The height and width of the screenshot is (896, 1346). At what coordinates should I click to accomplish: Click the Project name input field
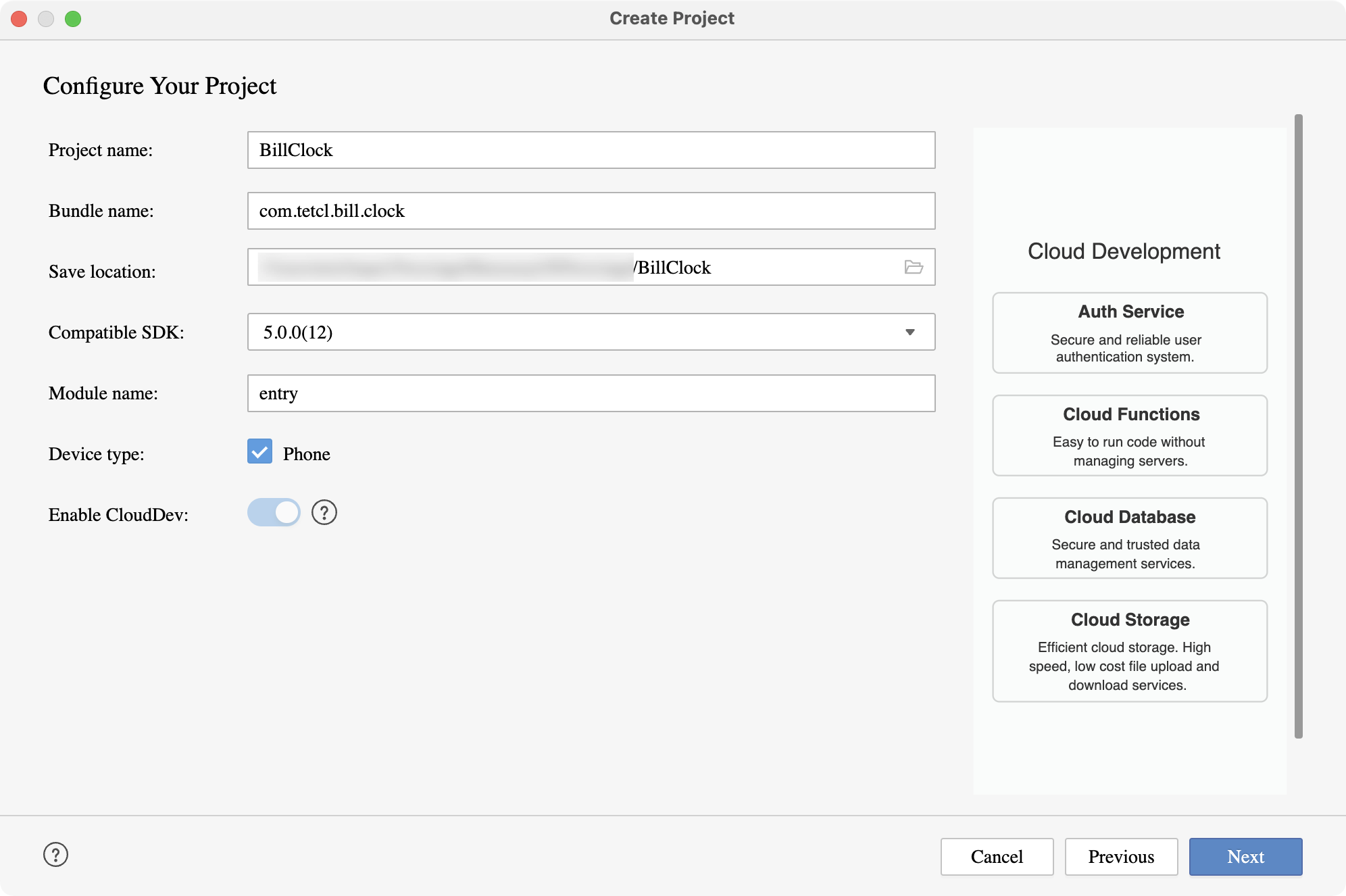point(591,150)
